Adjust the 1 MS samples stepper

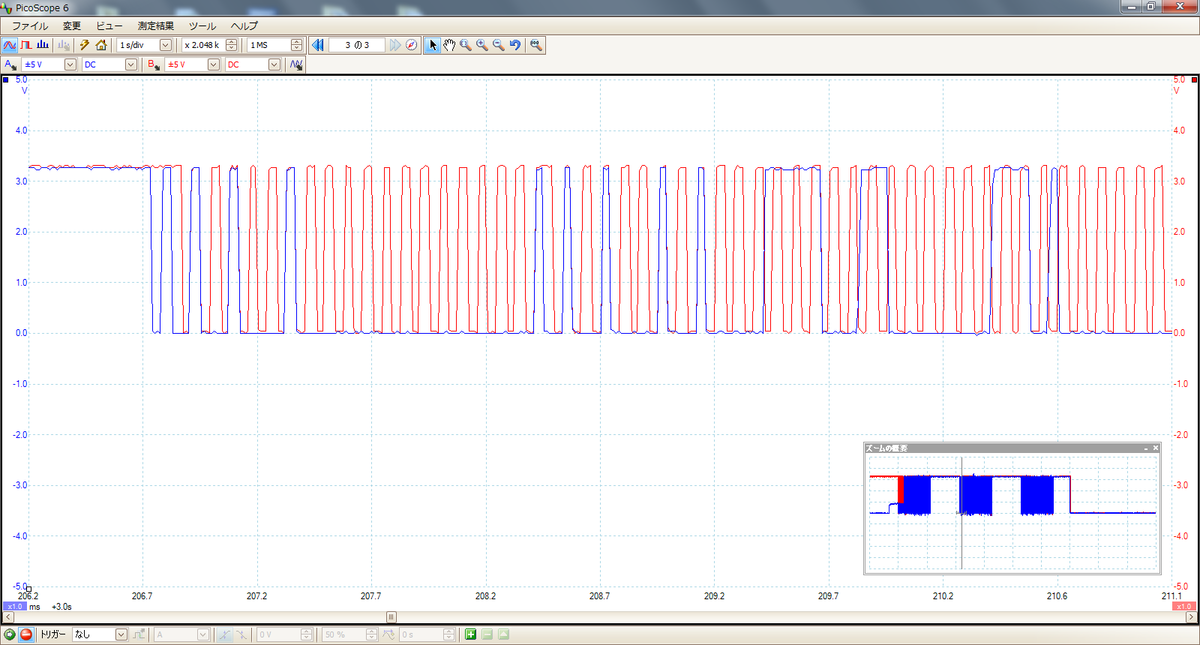tap(296, 45)
